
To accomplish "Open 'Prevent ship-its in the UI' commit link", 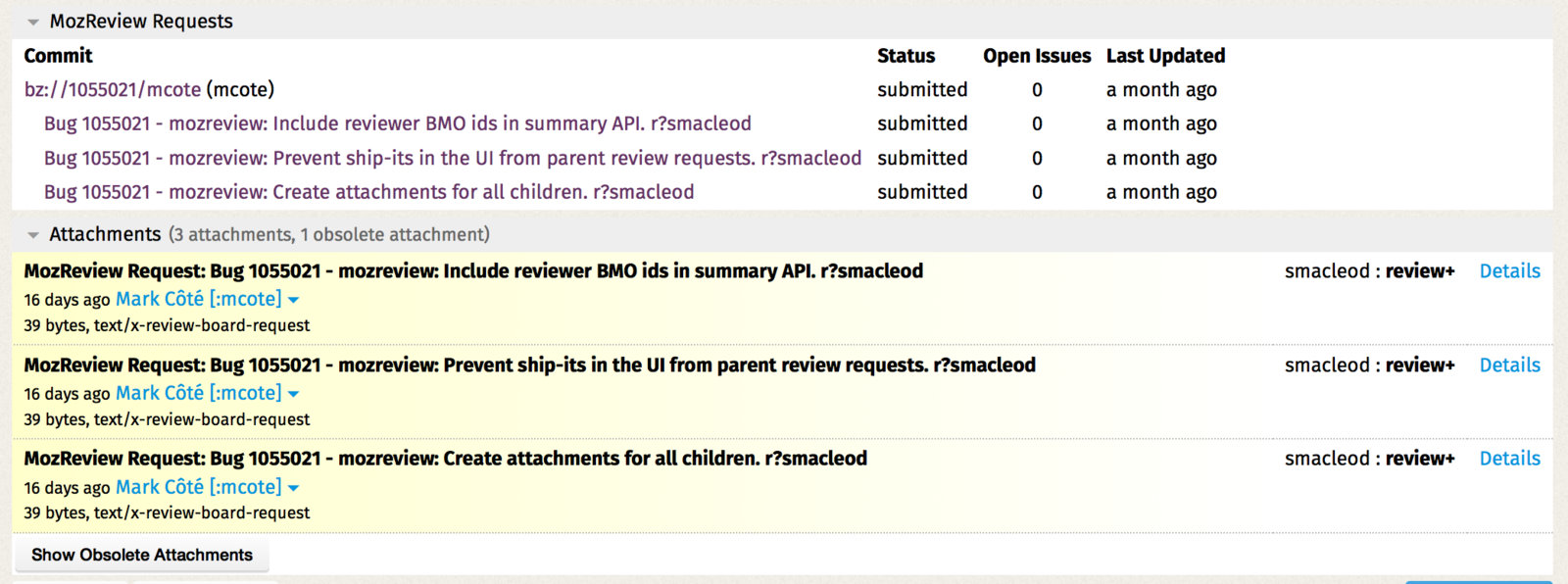I will 453,158.
